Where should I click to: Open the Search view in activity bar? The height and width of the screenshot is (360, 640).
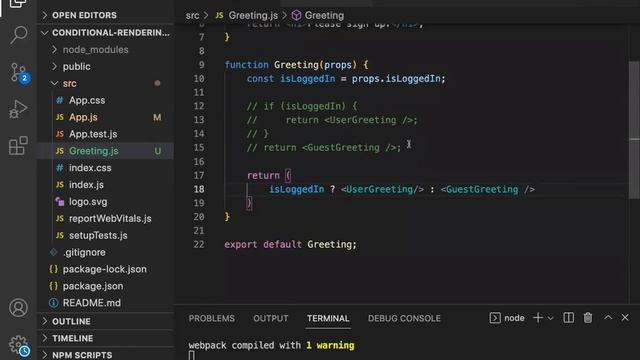pyautogui.click(x=18, y=35)
